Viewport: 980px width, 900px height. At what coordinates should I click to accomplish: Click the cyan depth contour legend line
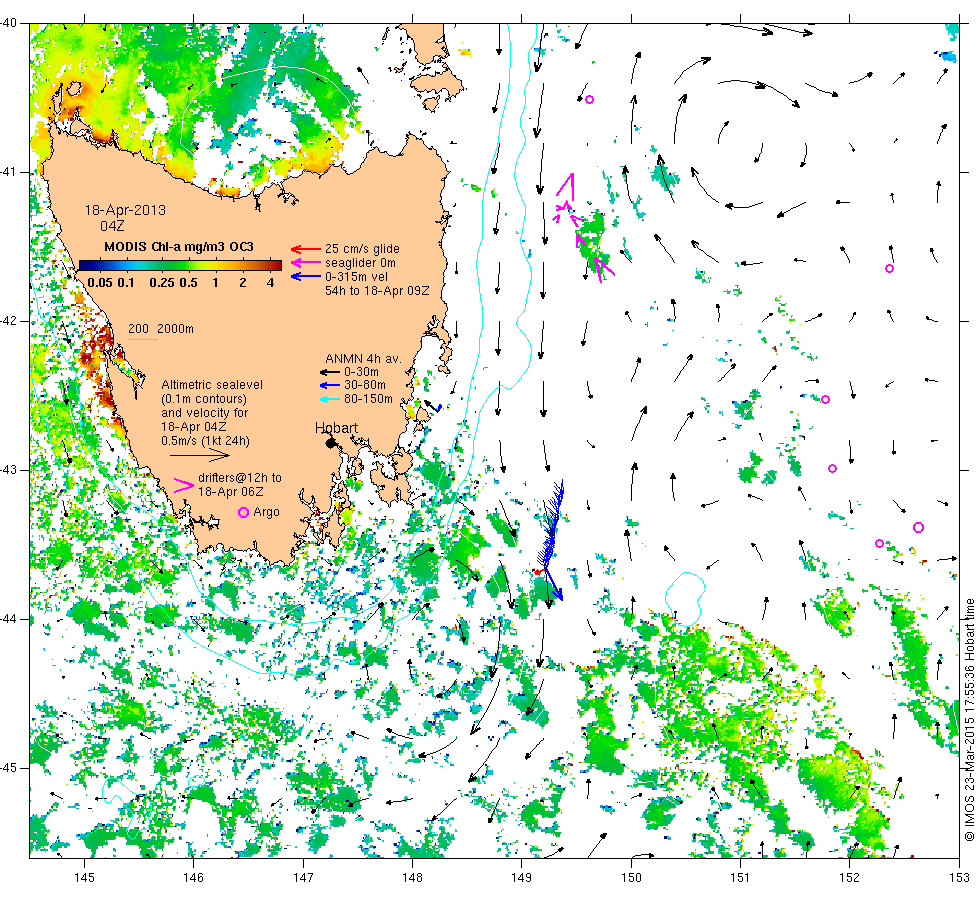(142, 339)
